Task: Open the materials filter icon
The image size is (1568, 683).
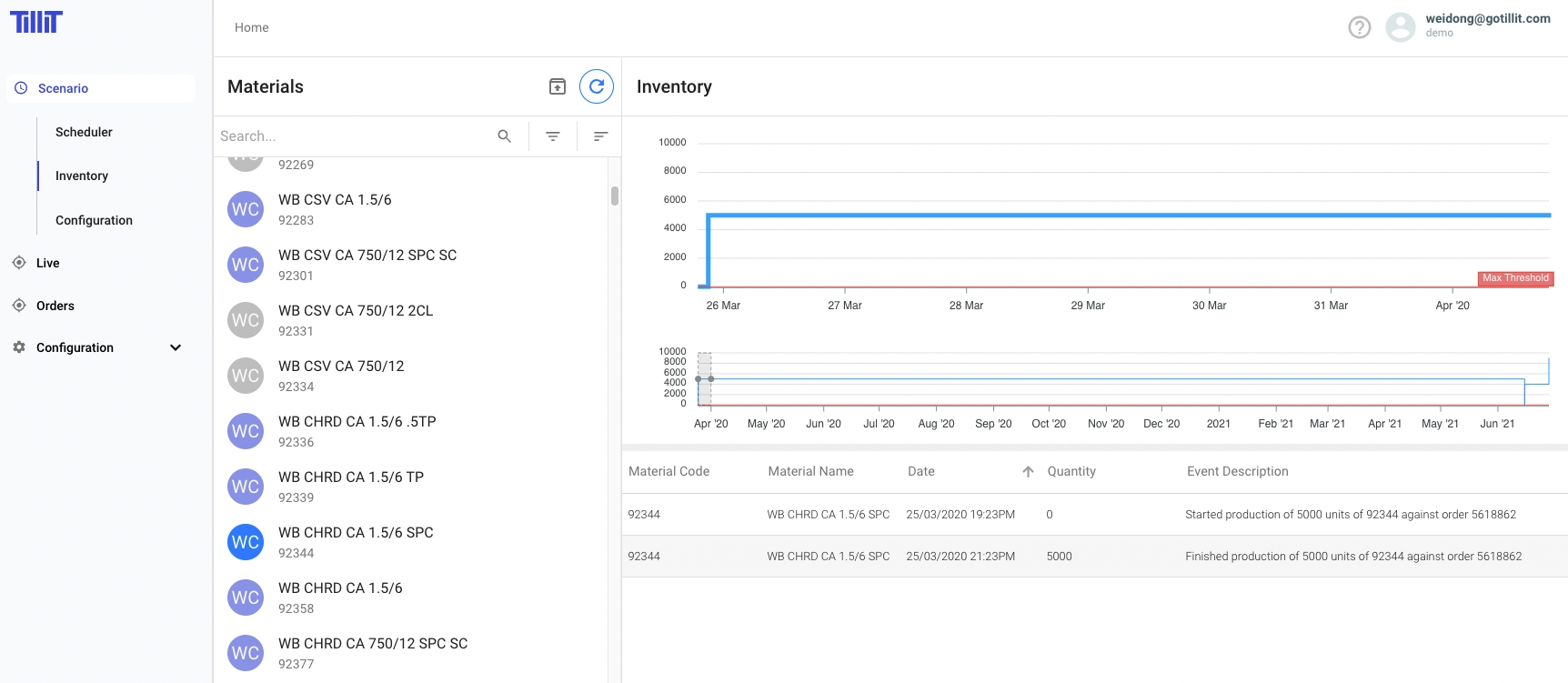Action: point(553,136)
